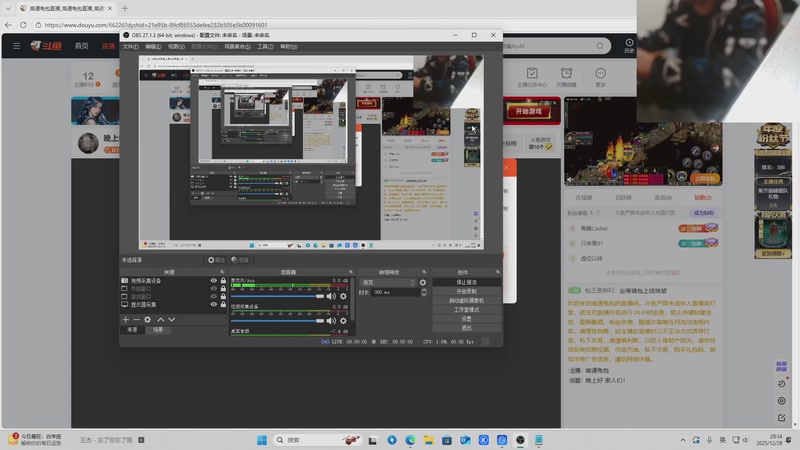The image size is (800, 450).
Task: Open the 编辑(E) menu in OBS
Action: click(x=153, y=46)
